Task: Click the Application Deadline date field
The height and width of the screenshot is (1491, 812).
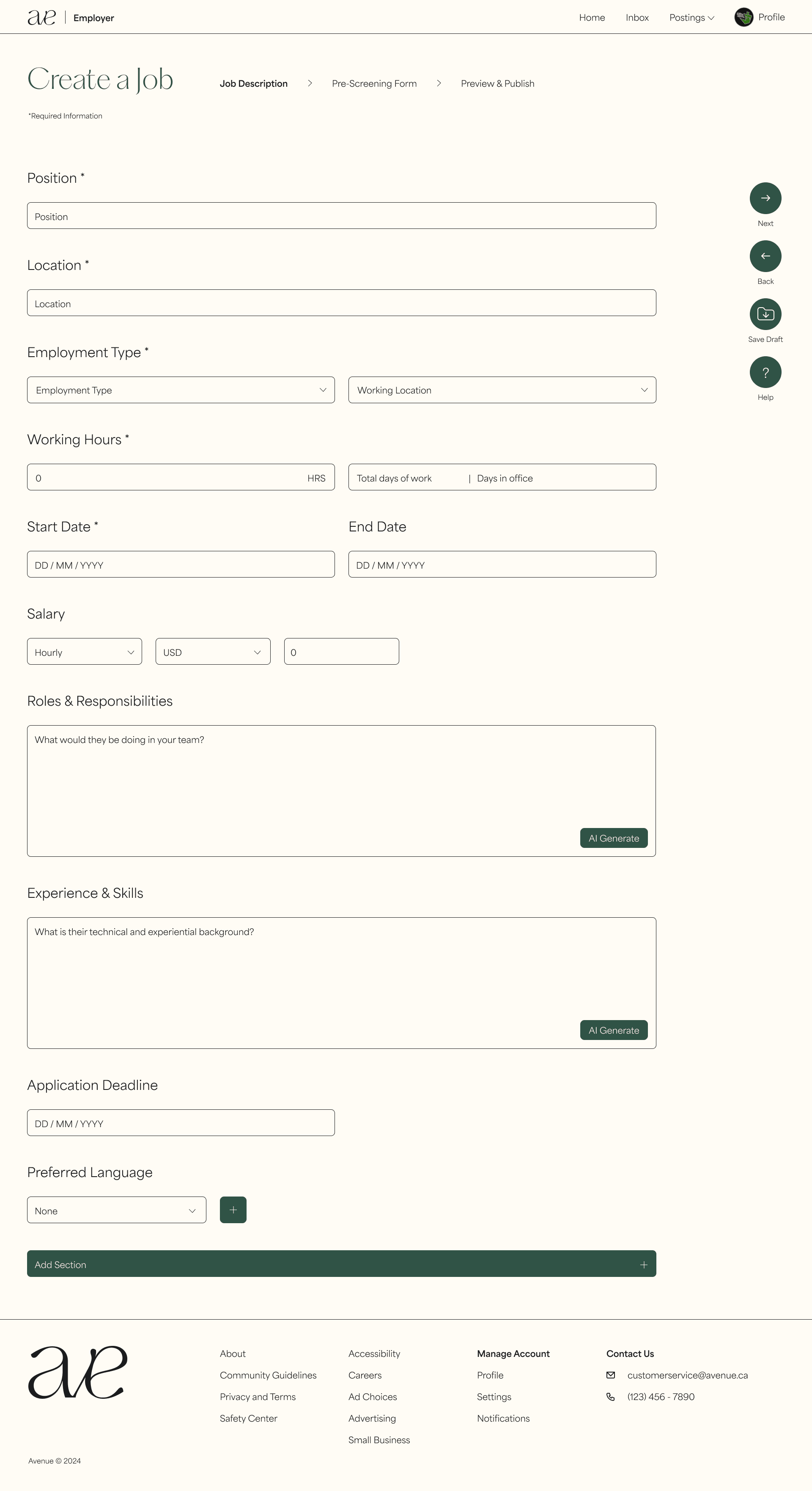Action: (x=181, y=1123)
